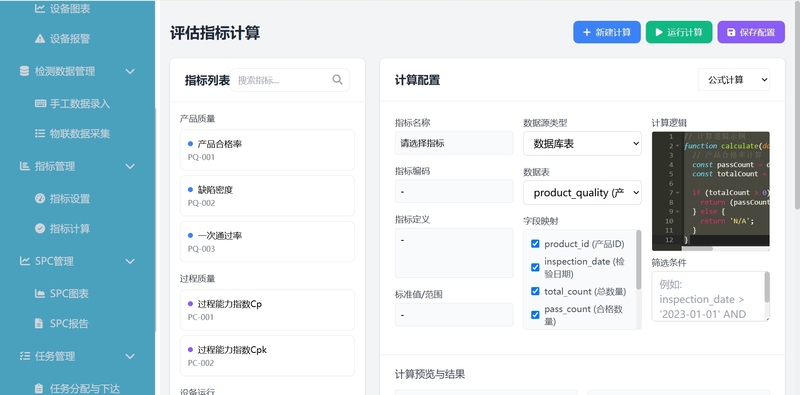Open 设备图表 in the sidebar
Viewport: 800px width, 395px height.
(70, 8)
